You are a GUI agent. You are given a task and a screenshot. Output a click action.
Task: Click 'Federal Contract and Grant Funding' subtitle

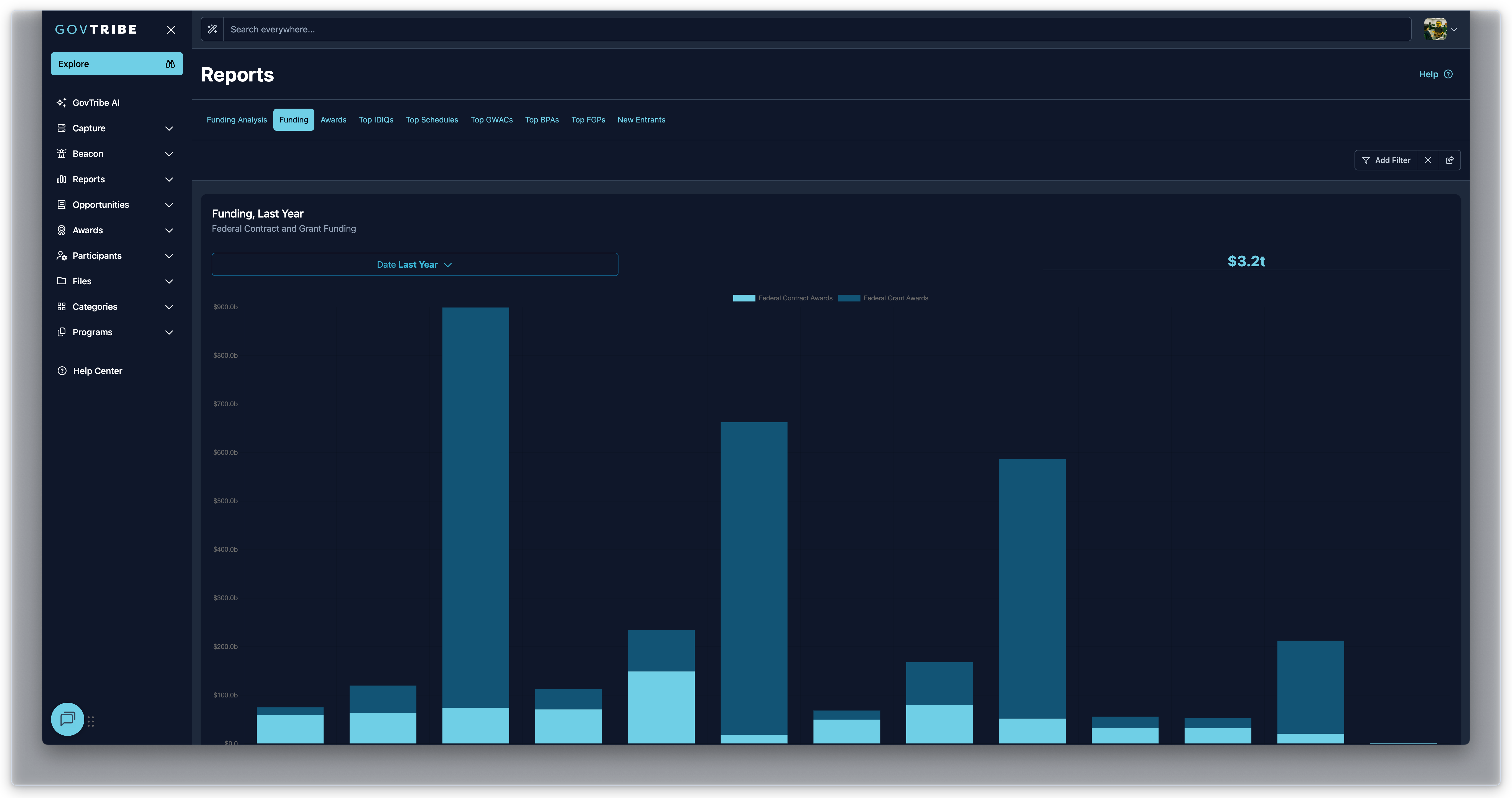(x=284, y=229)
